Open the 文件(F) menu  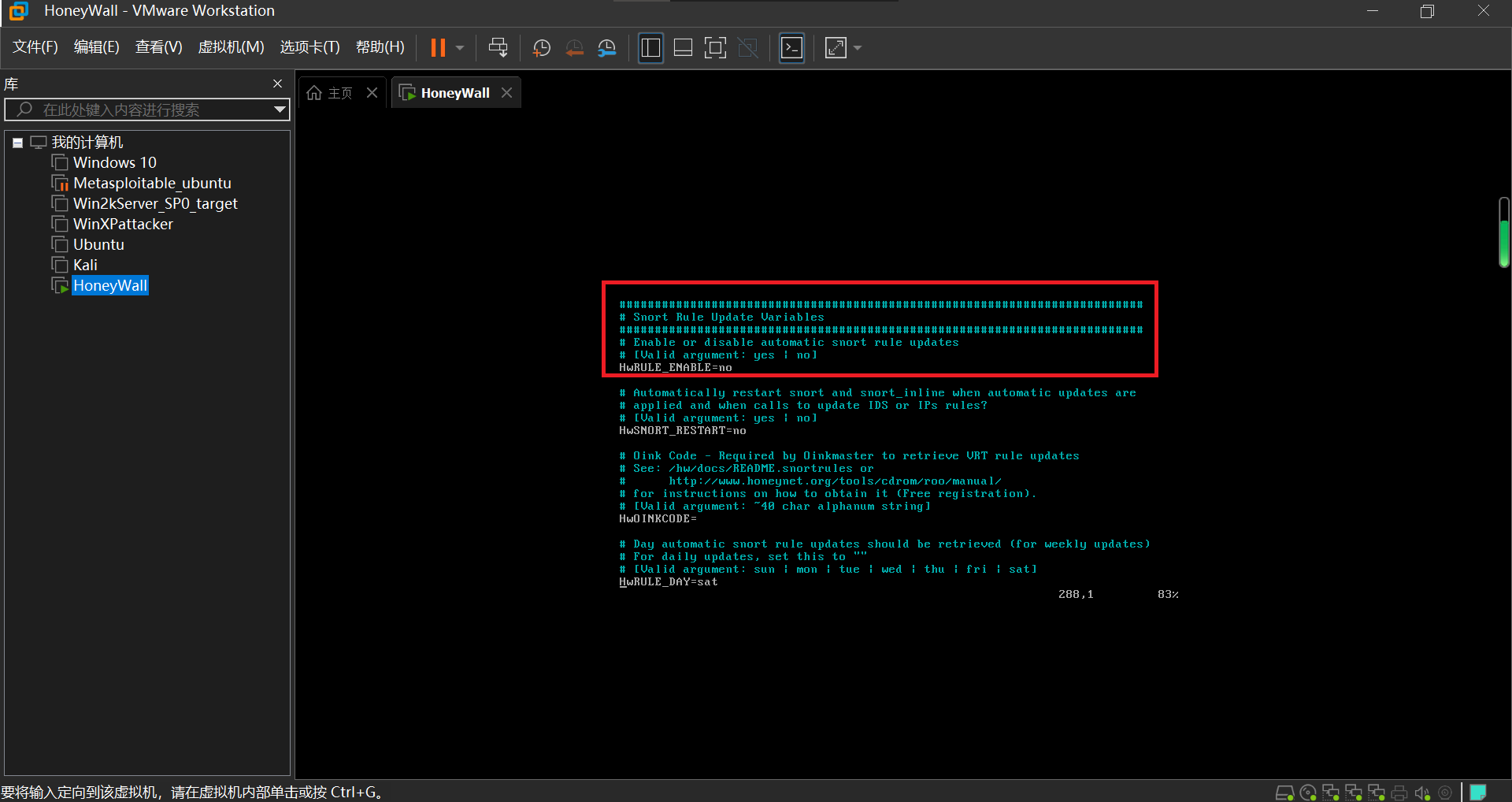pyautogui.click(x=35, y=47)
